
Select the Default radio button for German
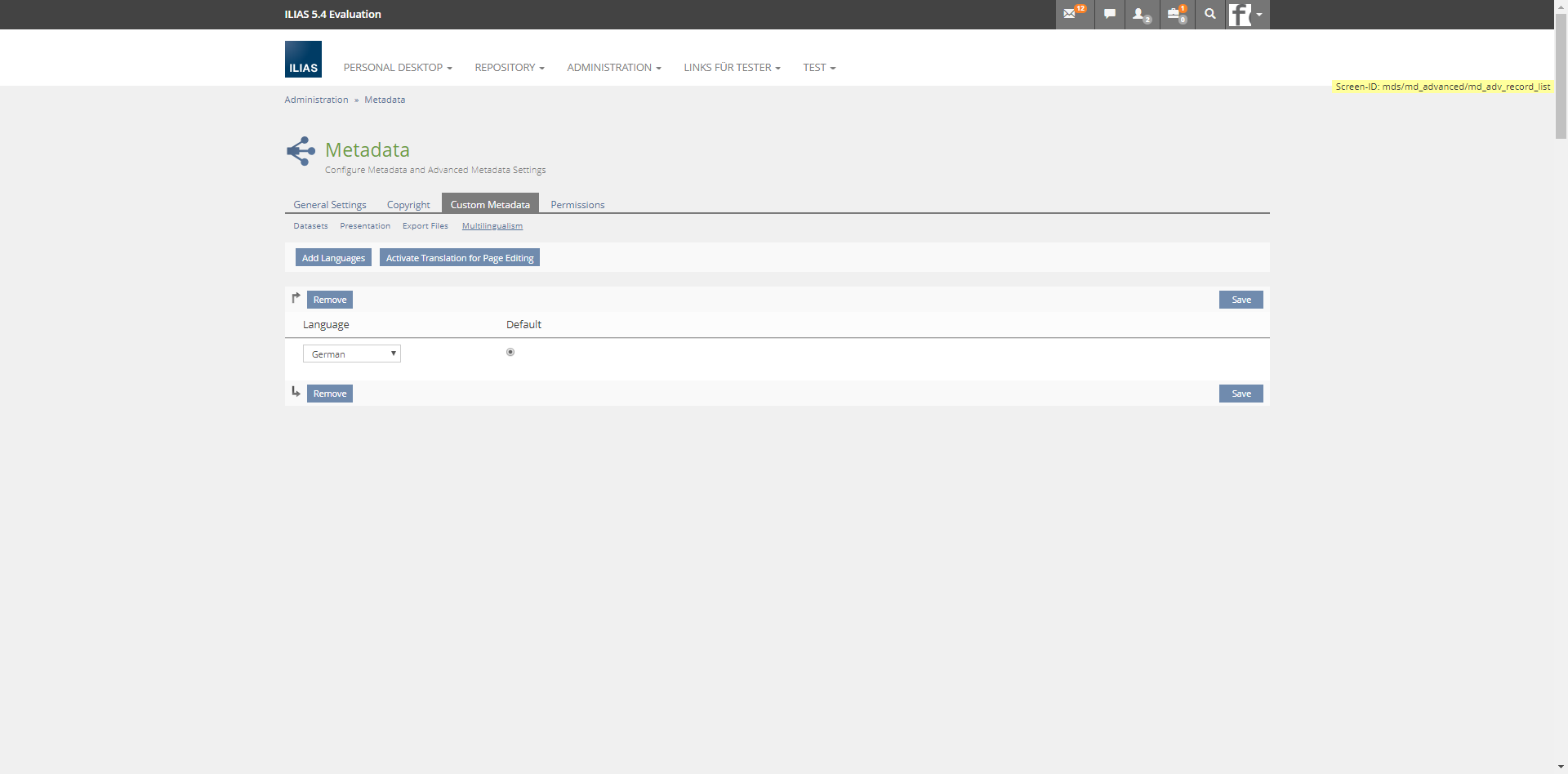click(x=510, y=353)
